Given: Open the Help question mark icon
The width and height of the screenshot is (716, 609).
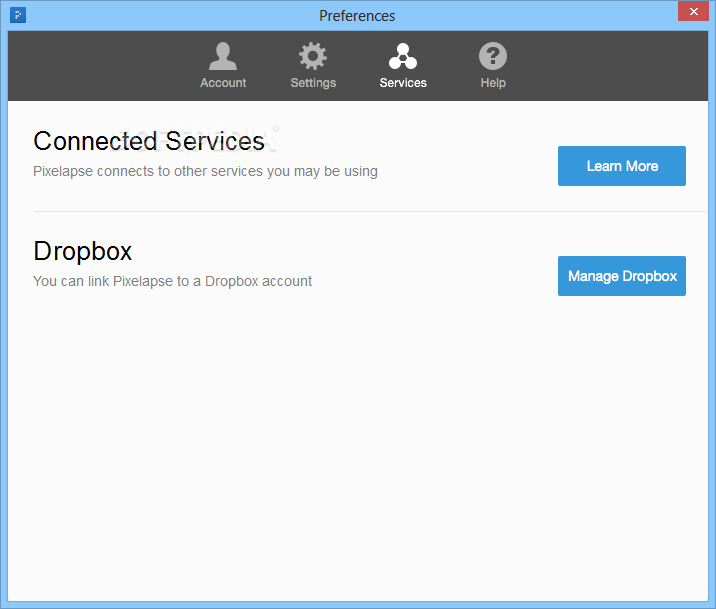Looking at the screenshot, I should point(493,56).
